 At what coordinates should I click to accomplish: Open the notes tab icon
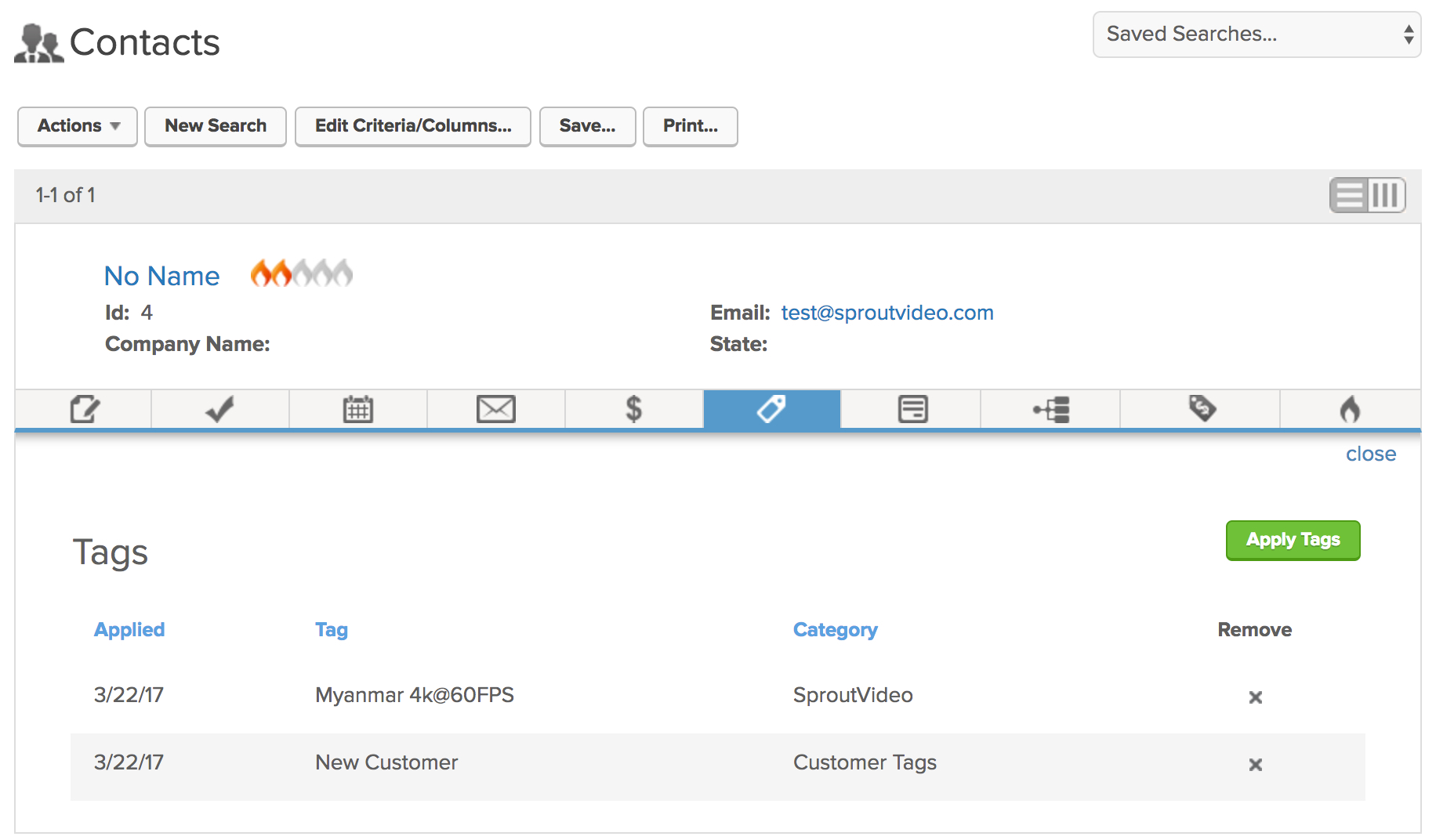coord(912,409)
